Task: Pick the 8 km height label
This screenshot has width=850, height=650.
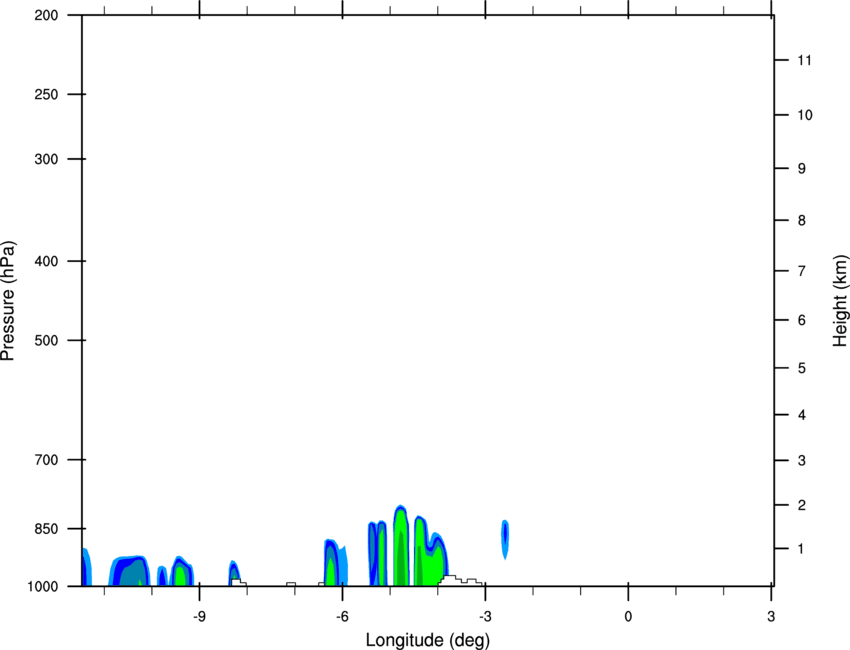Action: pyautogui.click(x=802, y=220)
